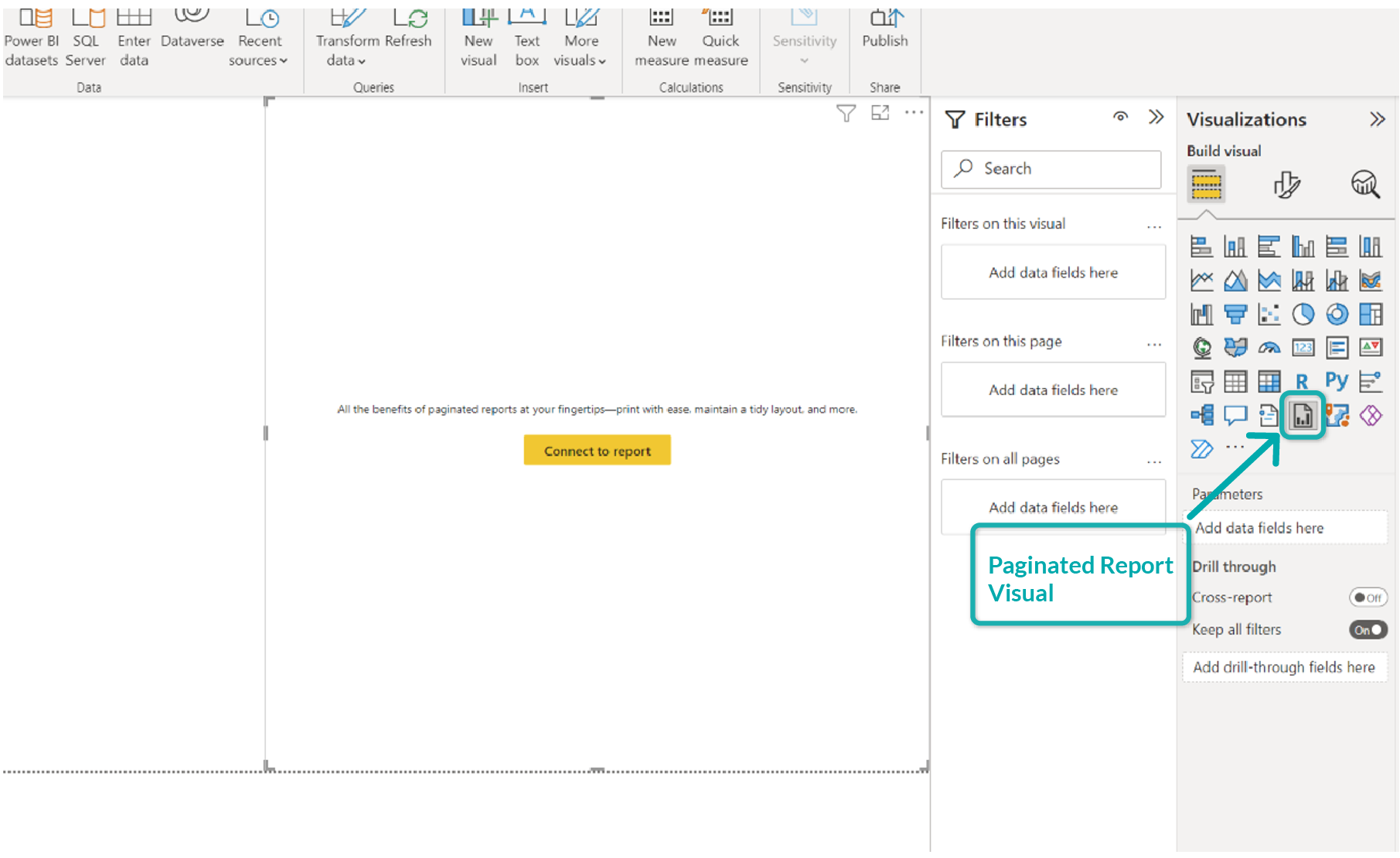Select the Clustered bar chart visual
The image size is (1400, 858).
[1269, 247]
